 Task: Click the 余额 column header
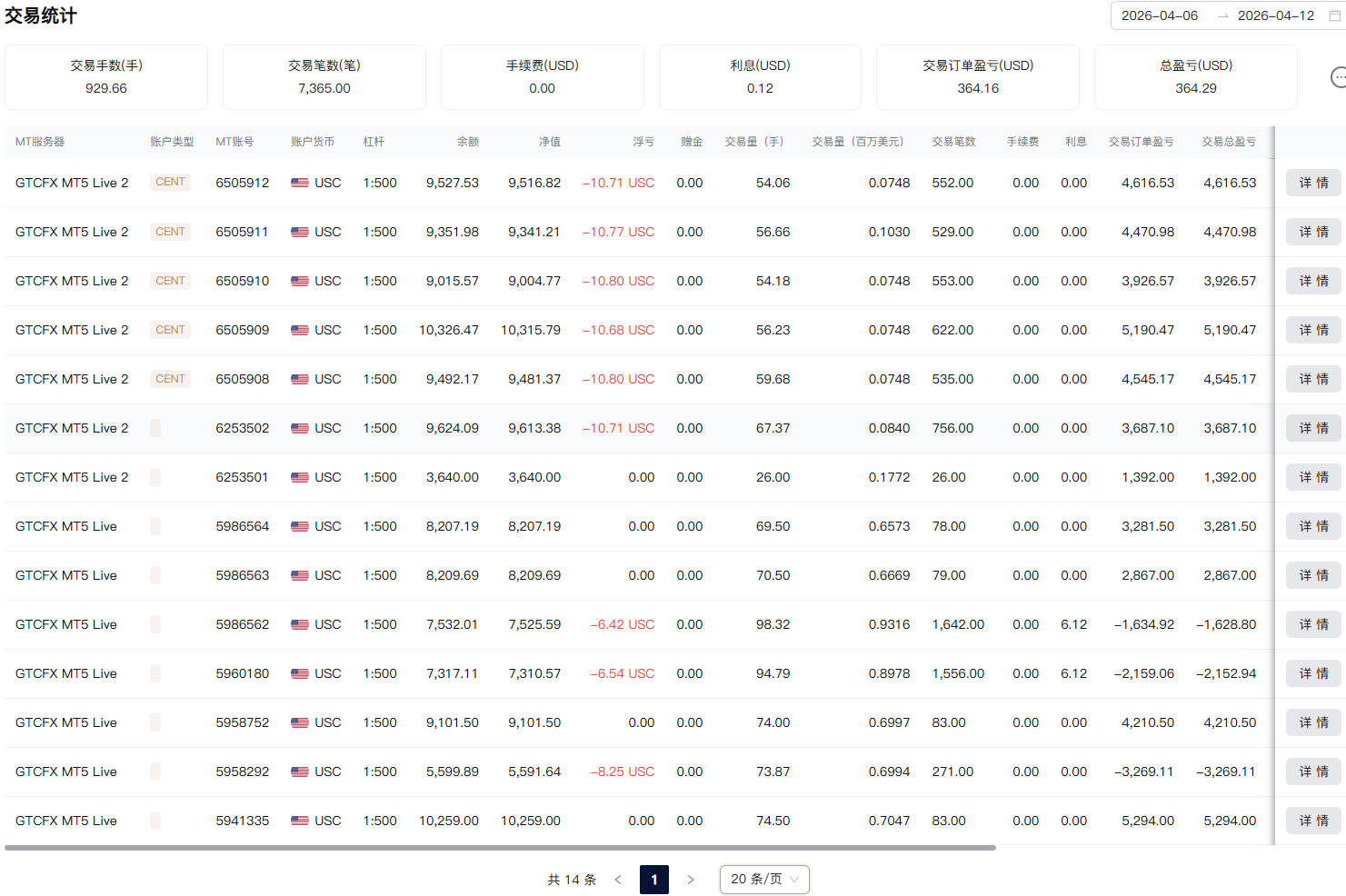[467, 142]
